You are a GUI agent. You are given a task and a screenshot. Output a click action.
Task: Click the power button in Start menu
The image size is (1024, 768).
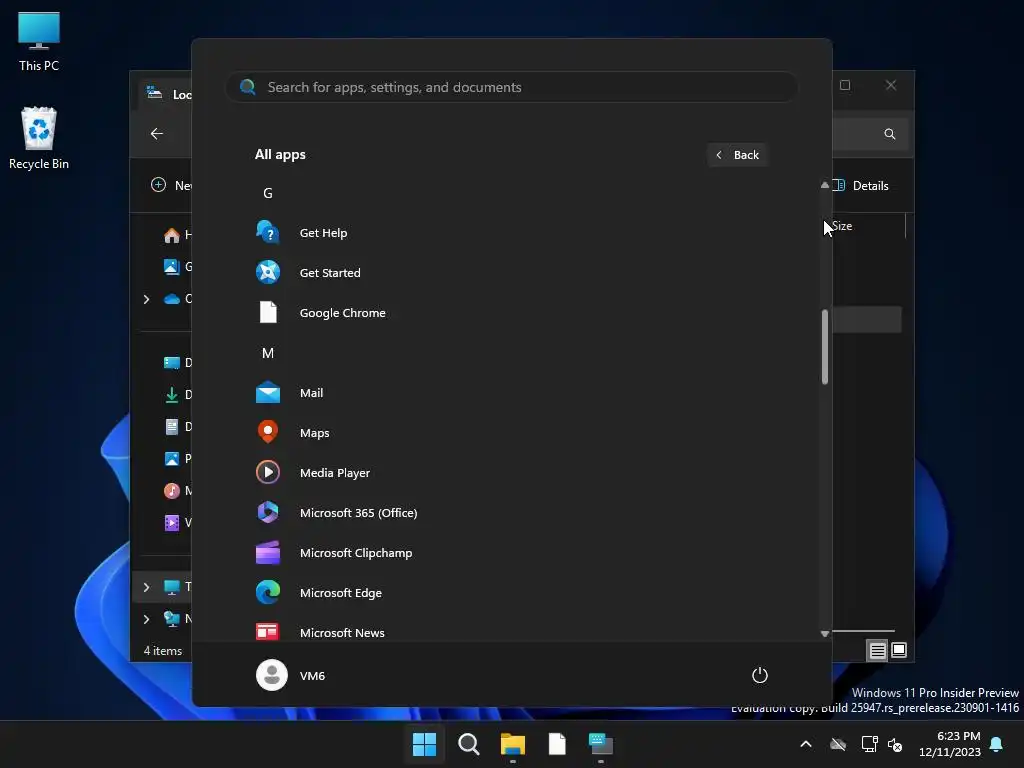(760, 675)
